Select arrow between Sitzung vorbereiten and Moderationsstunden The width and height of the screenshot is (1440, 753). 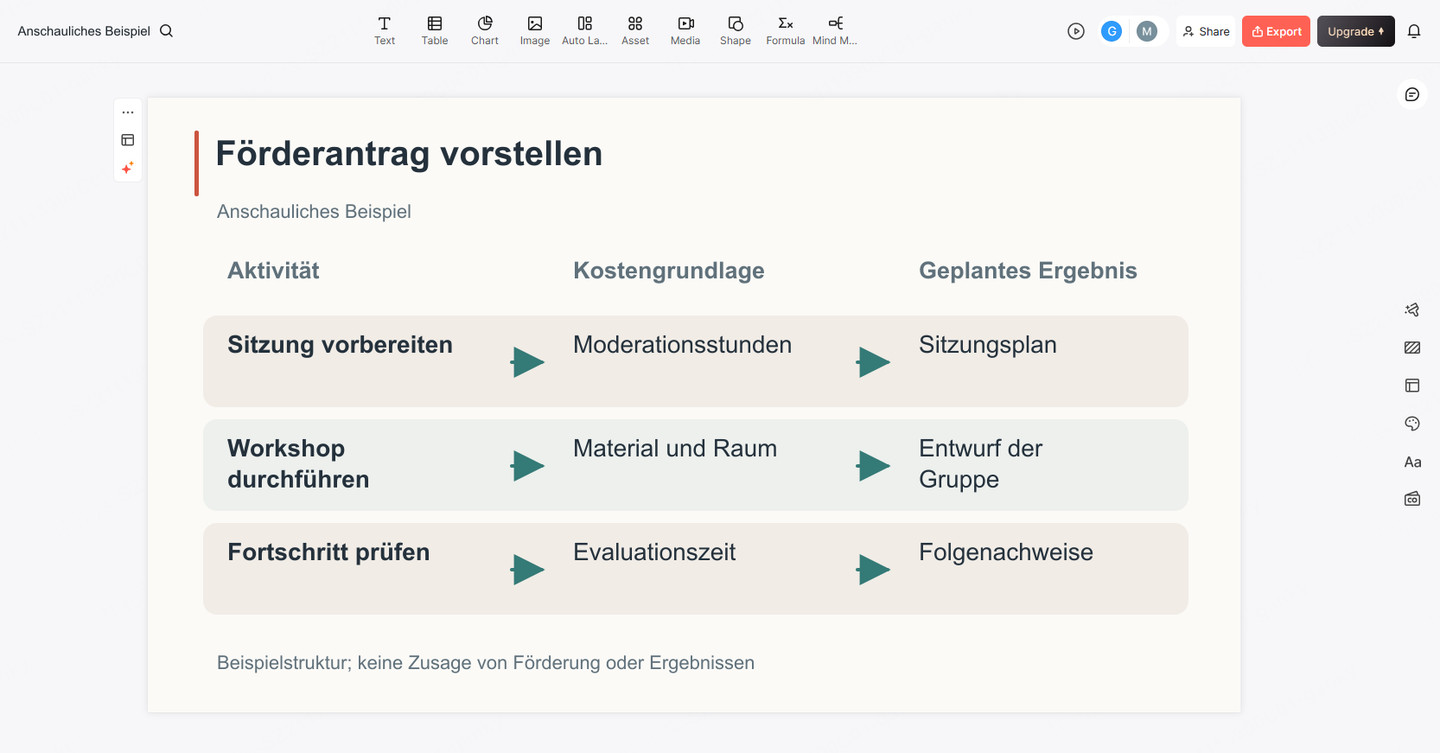tap(527, 362)
